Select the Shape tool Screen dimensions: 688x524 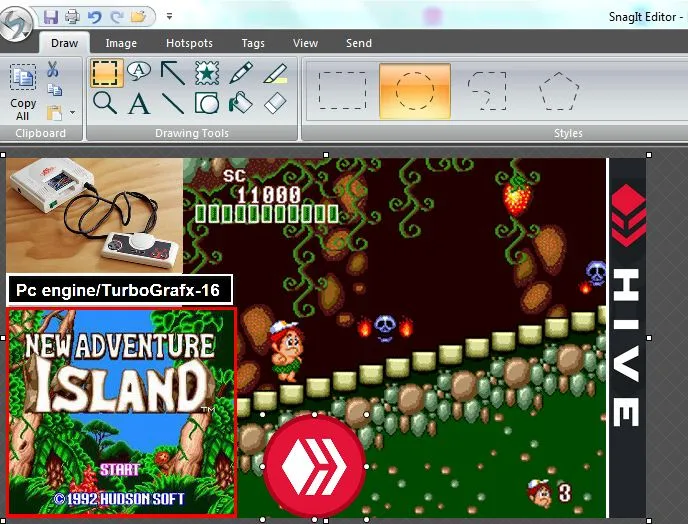[207, 104]
